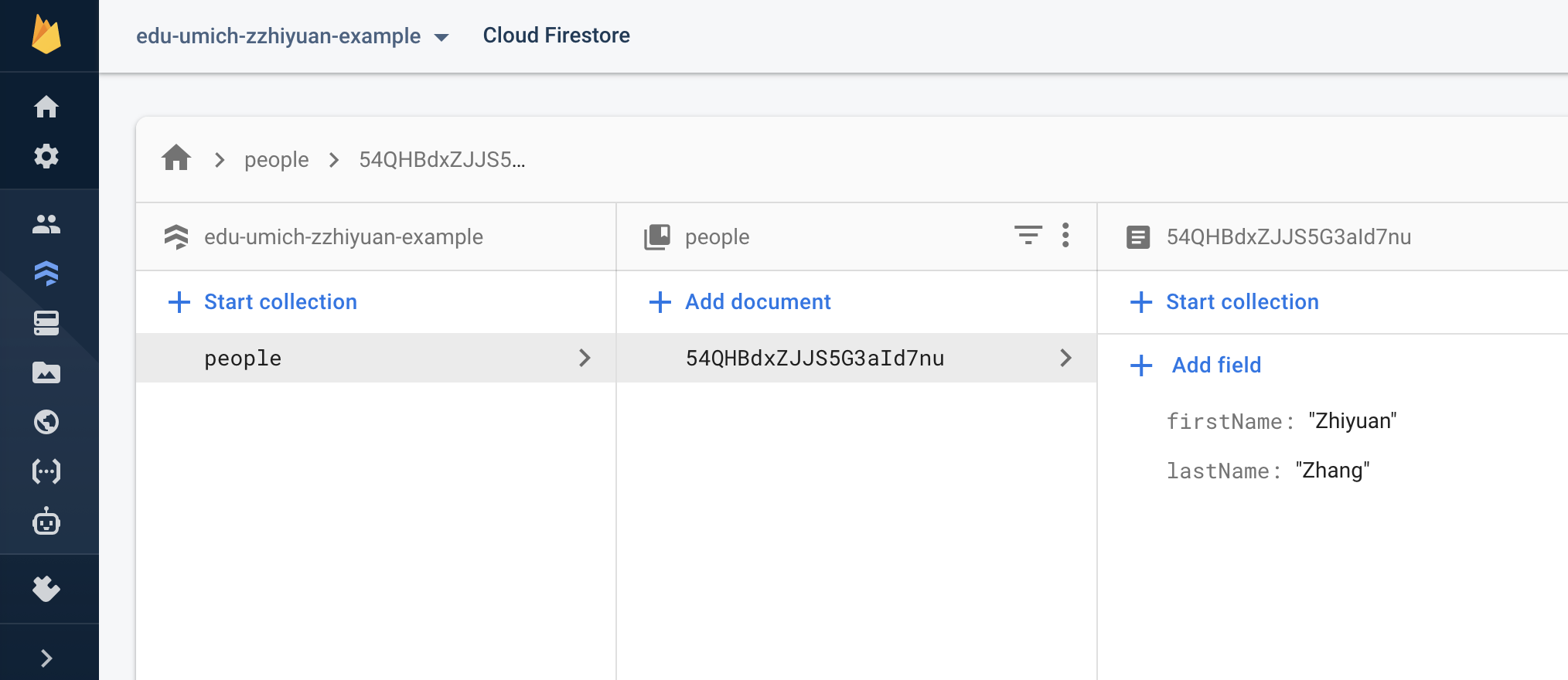Viewport: 1568px width, 680px height.
Task: Open Functions brackets icon in sidebar
Action: [46, 471]
